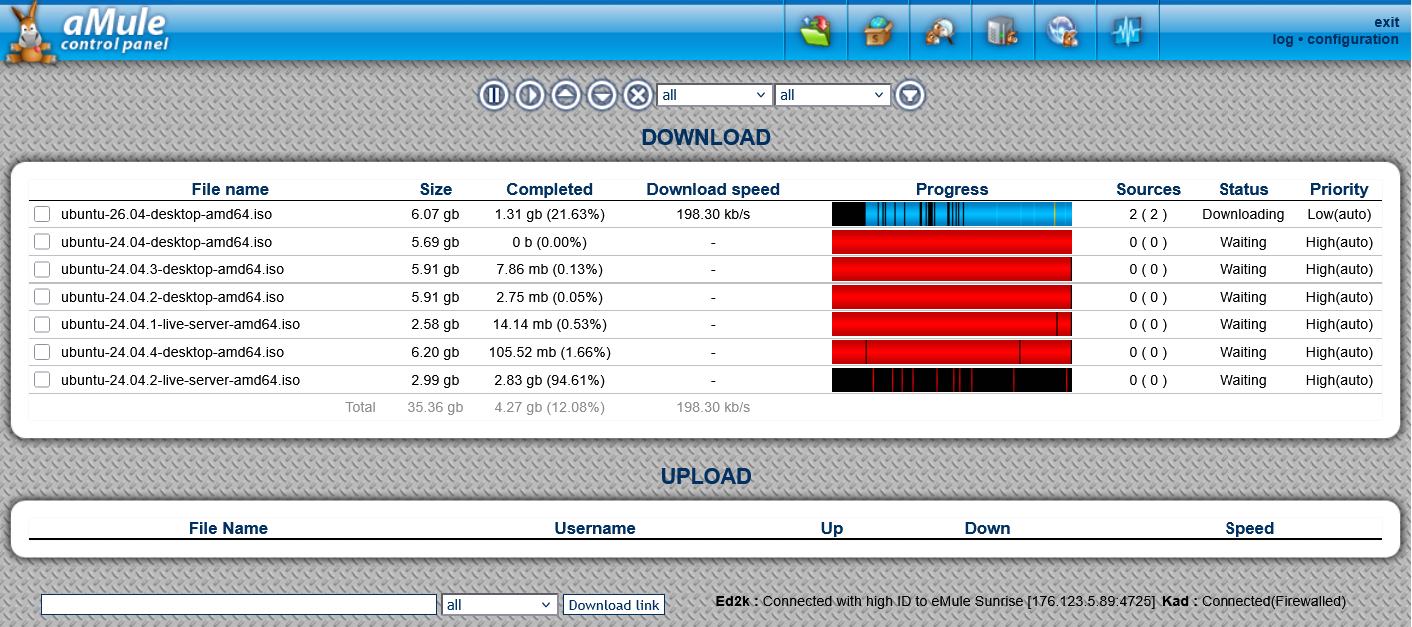Open the first 'all' filter dropdown beside the X button
The height and width of the screenshot is (627, 1412).
tap(714, 95)
